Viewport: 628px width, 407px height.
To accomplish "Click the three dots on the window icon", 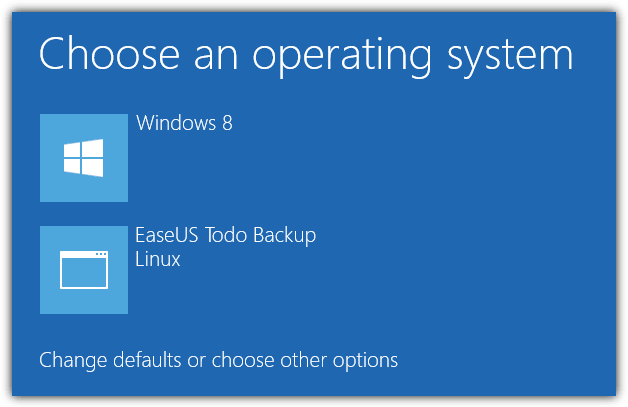I will pyautogui.click(x=101, y=254).
